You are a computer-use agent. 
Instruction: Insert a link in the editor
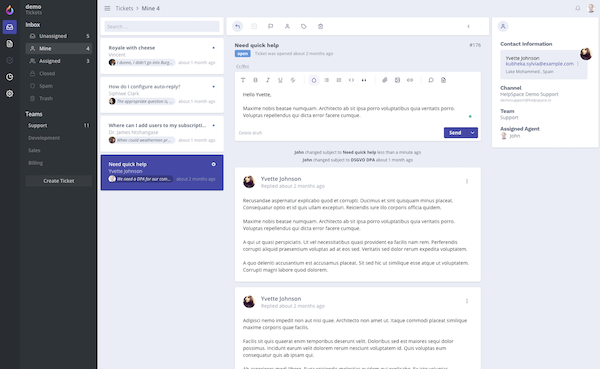coord(410,80)
